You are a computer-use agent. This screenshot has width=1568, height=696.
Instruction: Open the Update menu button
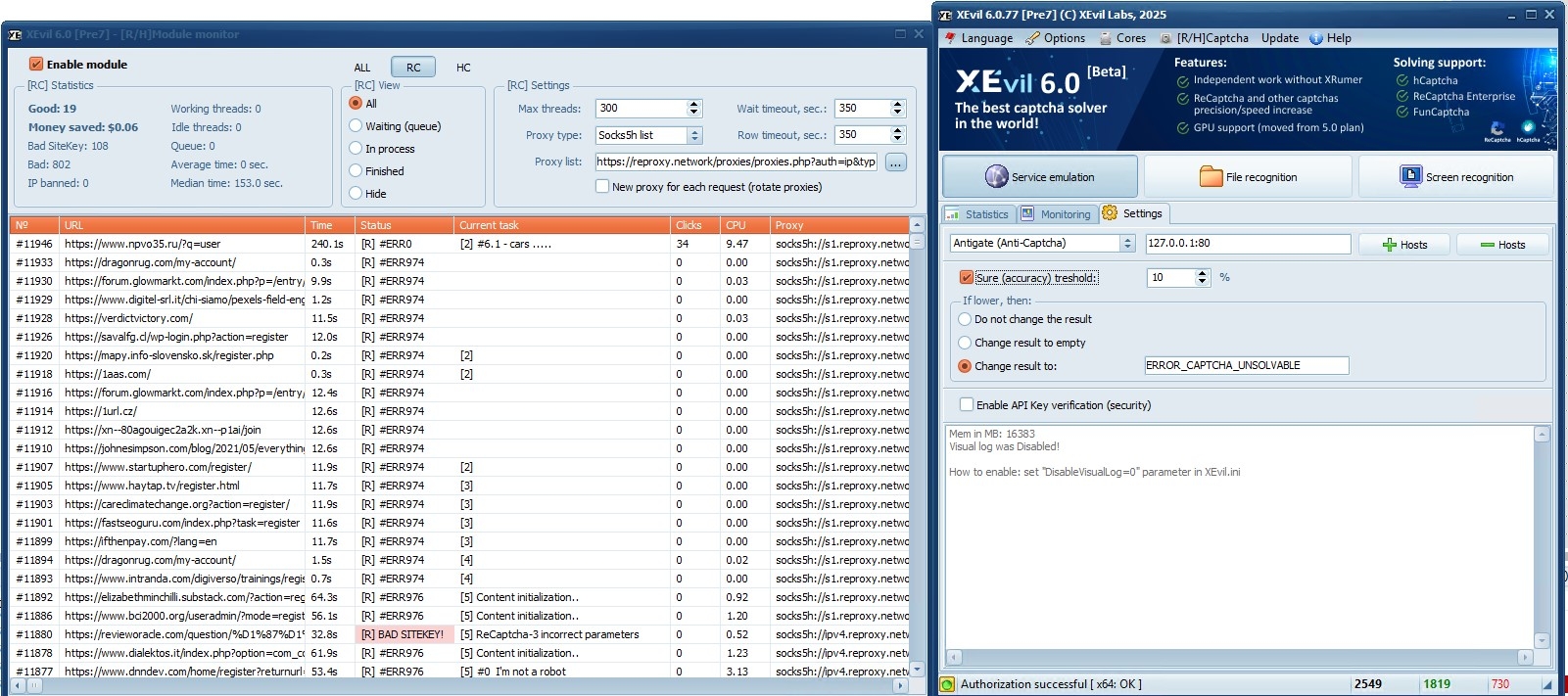1279,38
